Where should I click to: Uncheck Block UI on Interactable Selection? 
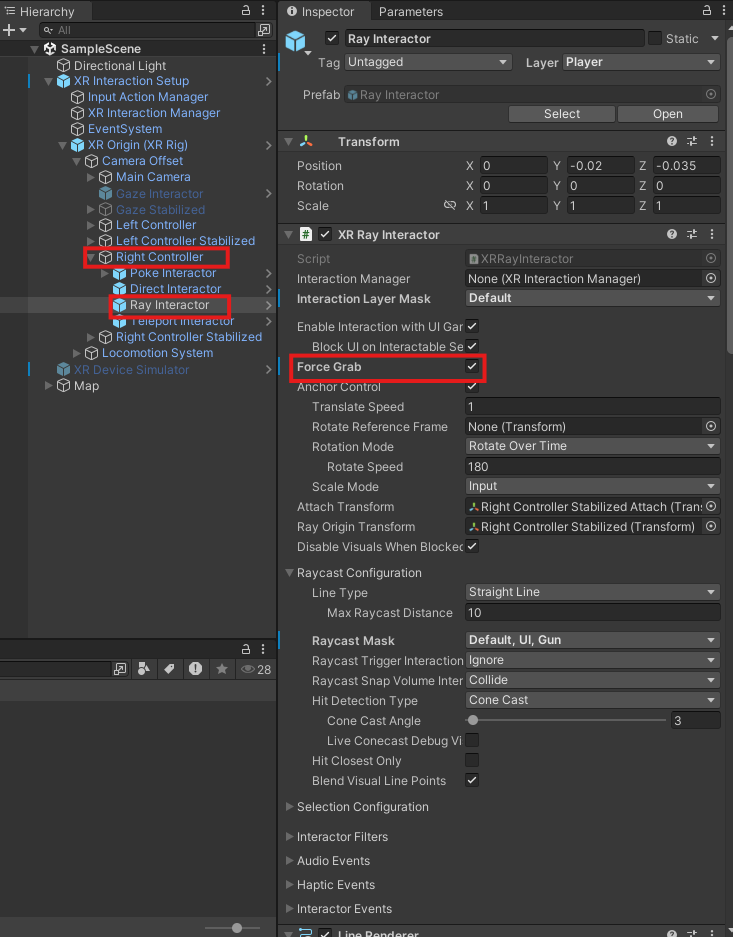click(472, 346)
